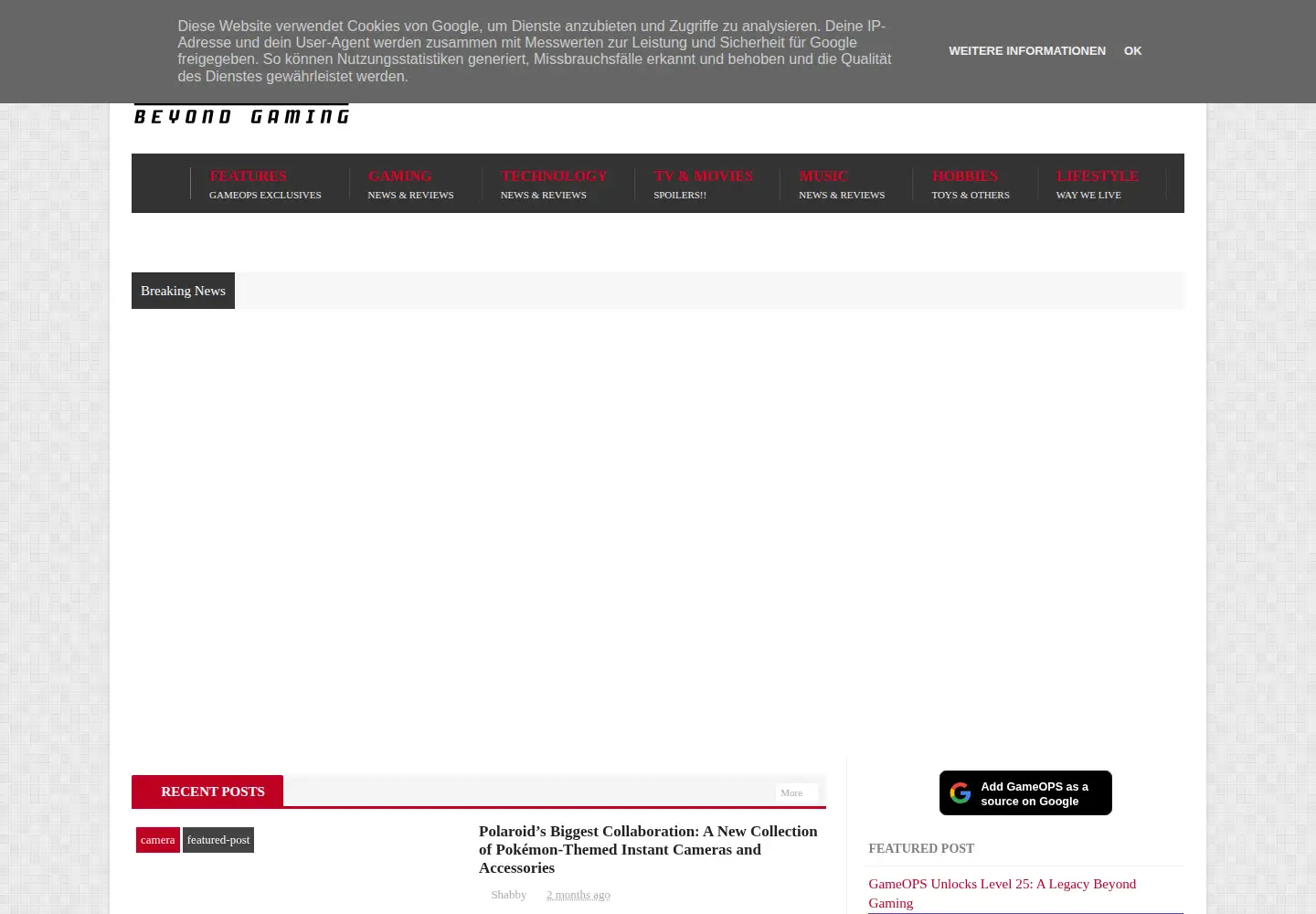
Task: Select the RECENT POSTS tab
Action: pos(207,792)
